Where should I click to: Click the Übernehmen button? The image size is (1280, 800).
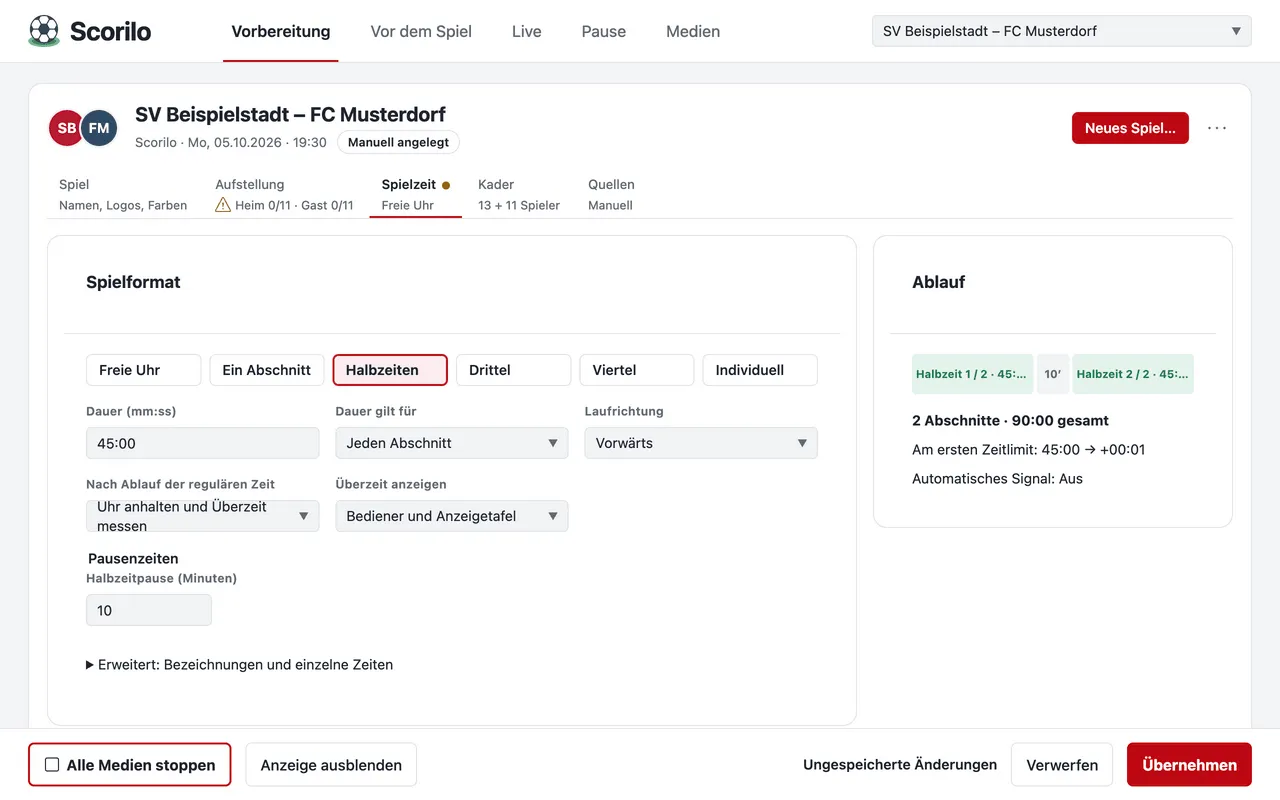pos(1189,765)
